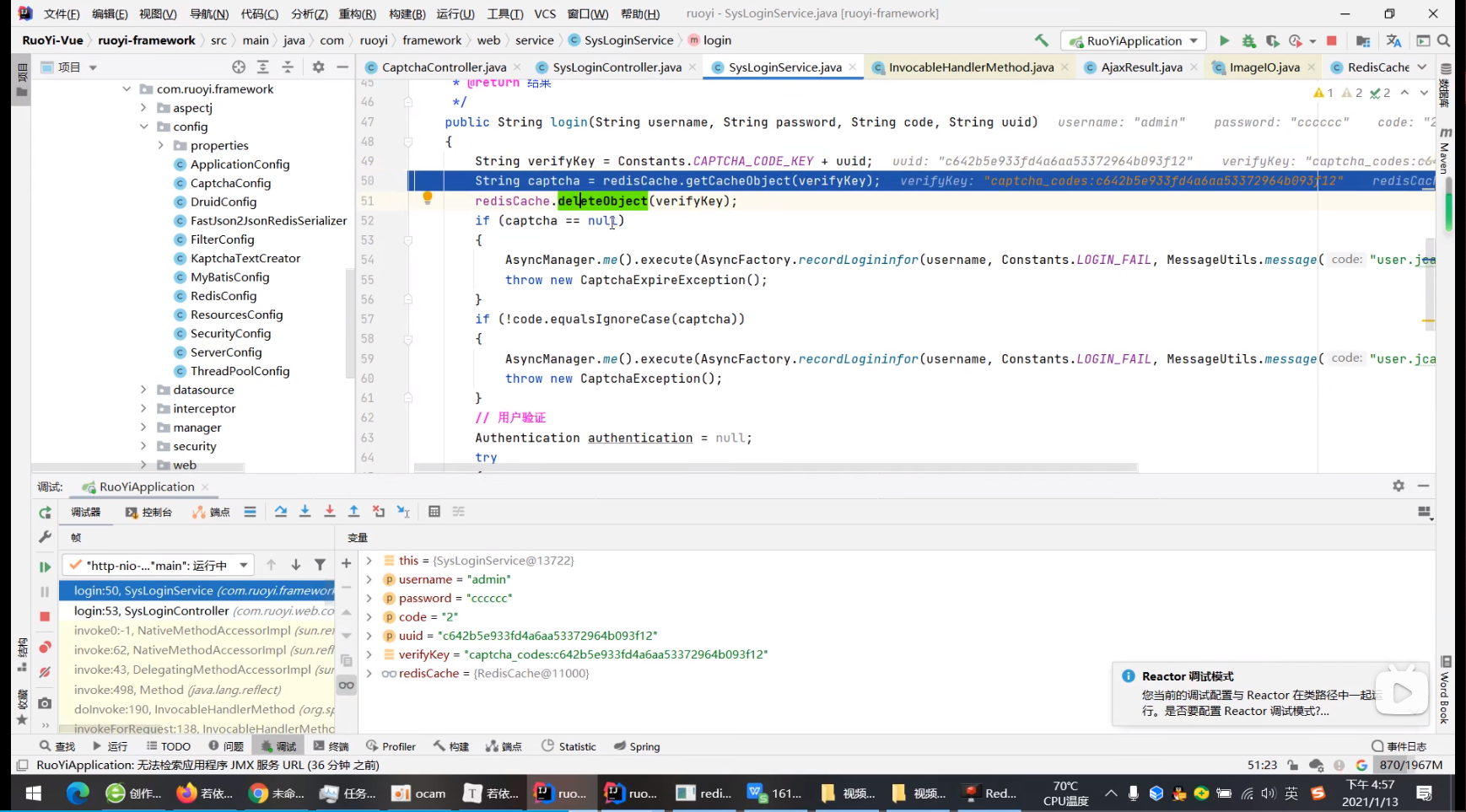Open the project panel settings gear
The width and height of the screenshot is (1466, 812).
318,67
